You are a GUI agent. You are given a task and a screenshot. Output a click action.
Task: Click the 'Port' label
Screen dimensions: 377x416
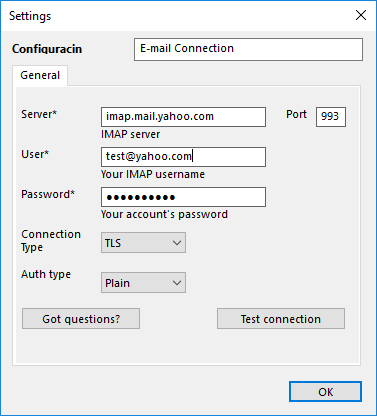click(x=296, y=114)
